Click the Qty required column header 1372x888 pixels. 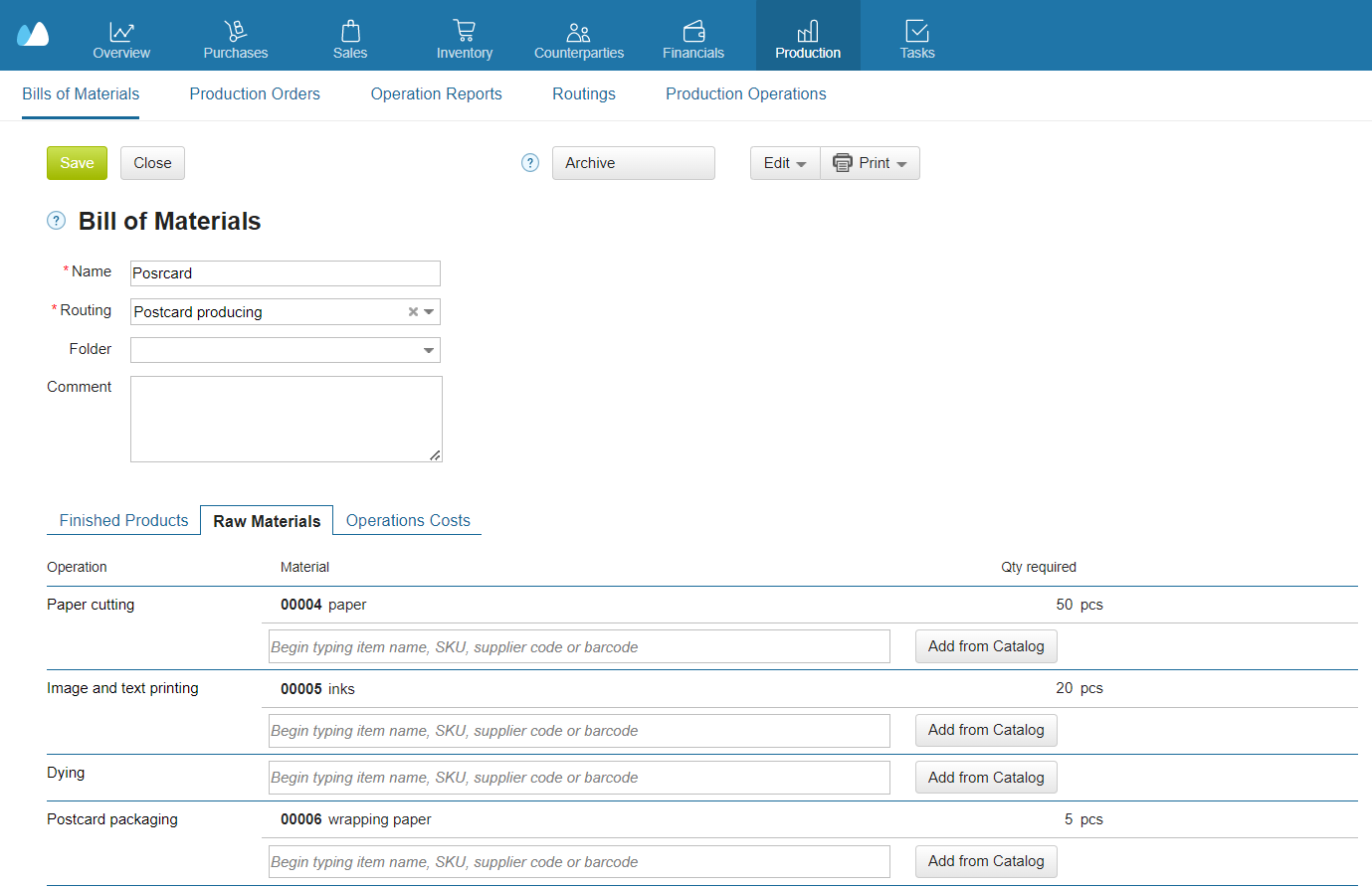(1039, 567)
